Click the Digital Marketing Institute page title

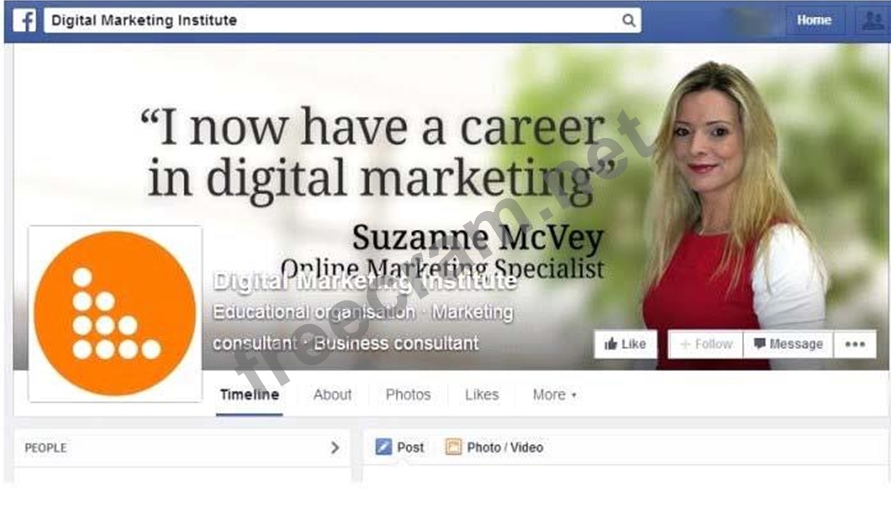pyautogui.click(x=365, y=281)
